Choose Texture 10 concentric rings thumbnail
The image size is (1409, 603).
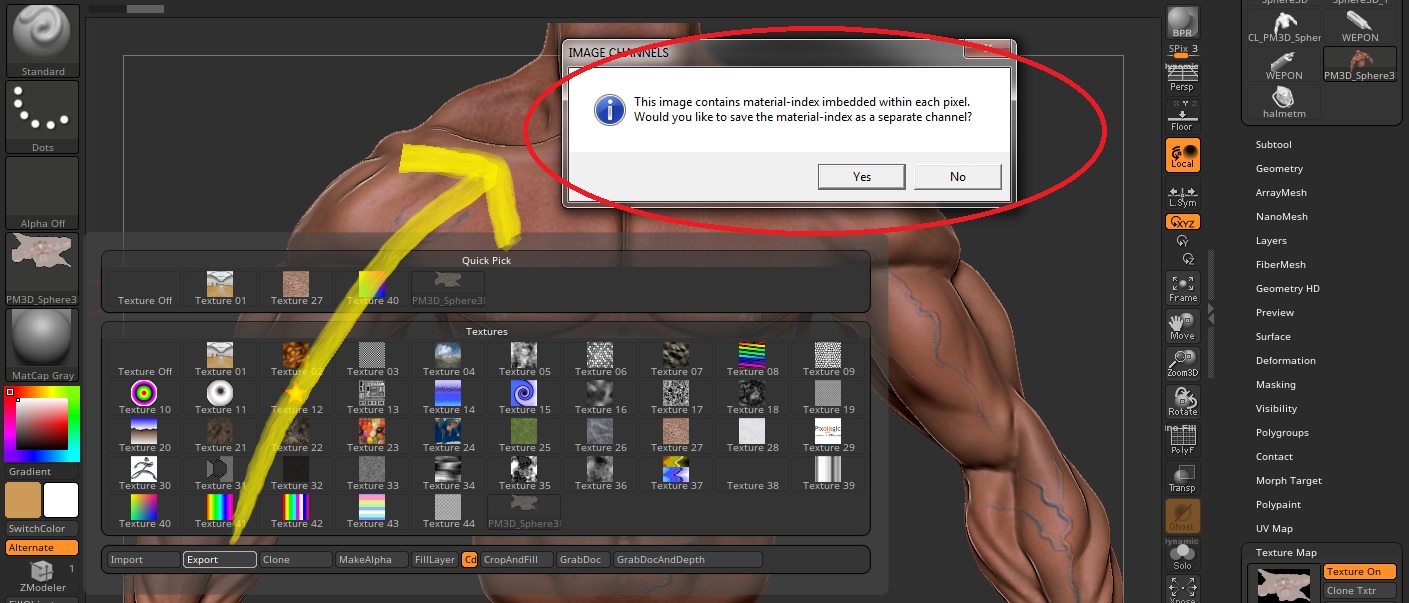click(144, 398)
